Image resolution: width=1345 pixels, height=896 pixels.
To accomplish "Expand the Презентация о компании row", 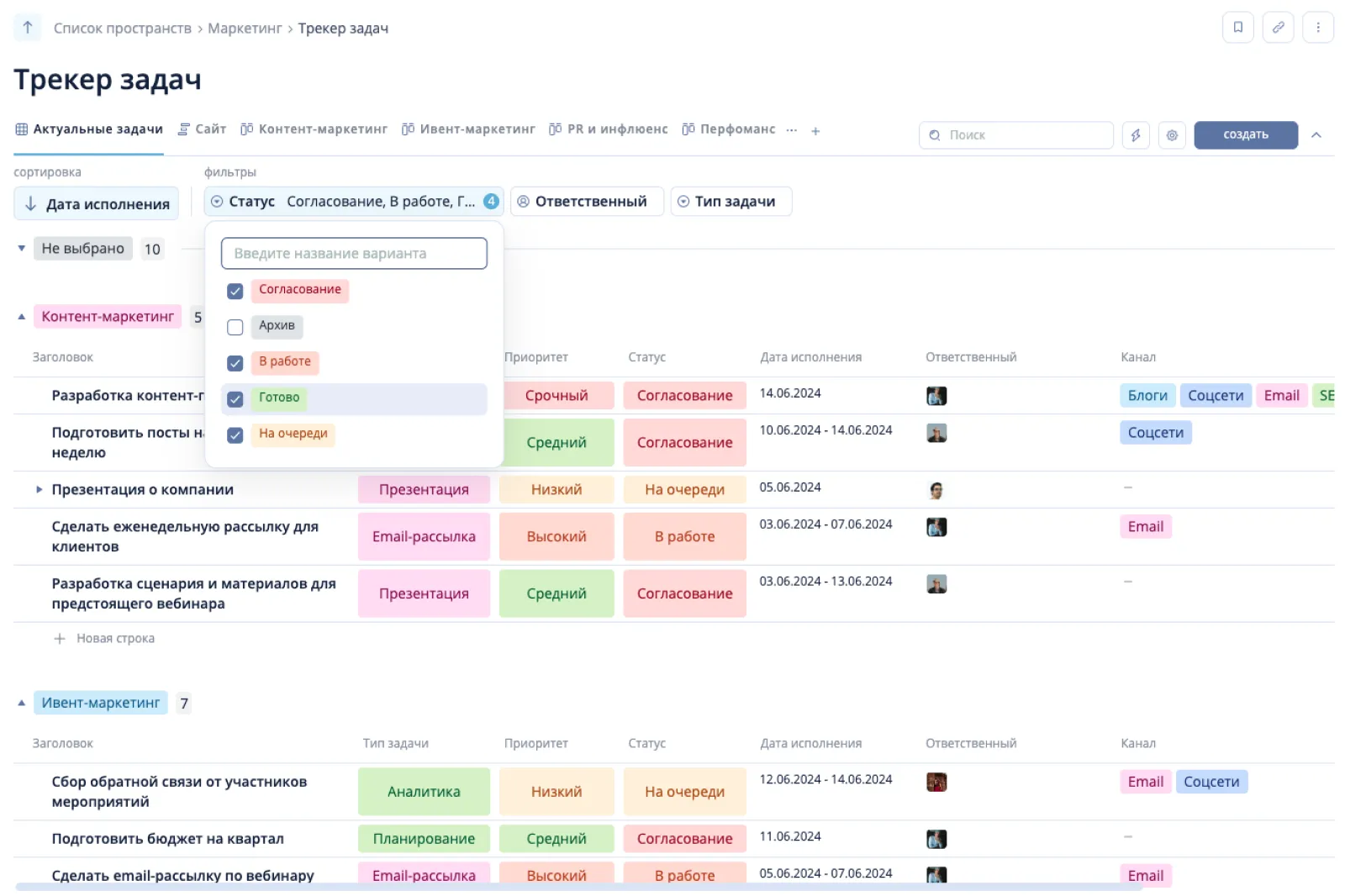I will point(39,489).
